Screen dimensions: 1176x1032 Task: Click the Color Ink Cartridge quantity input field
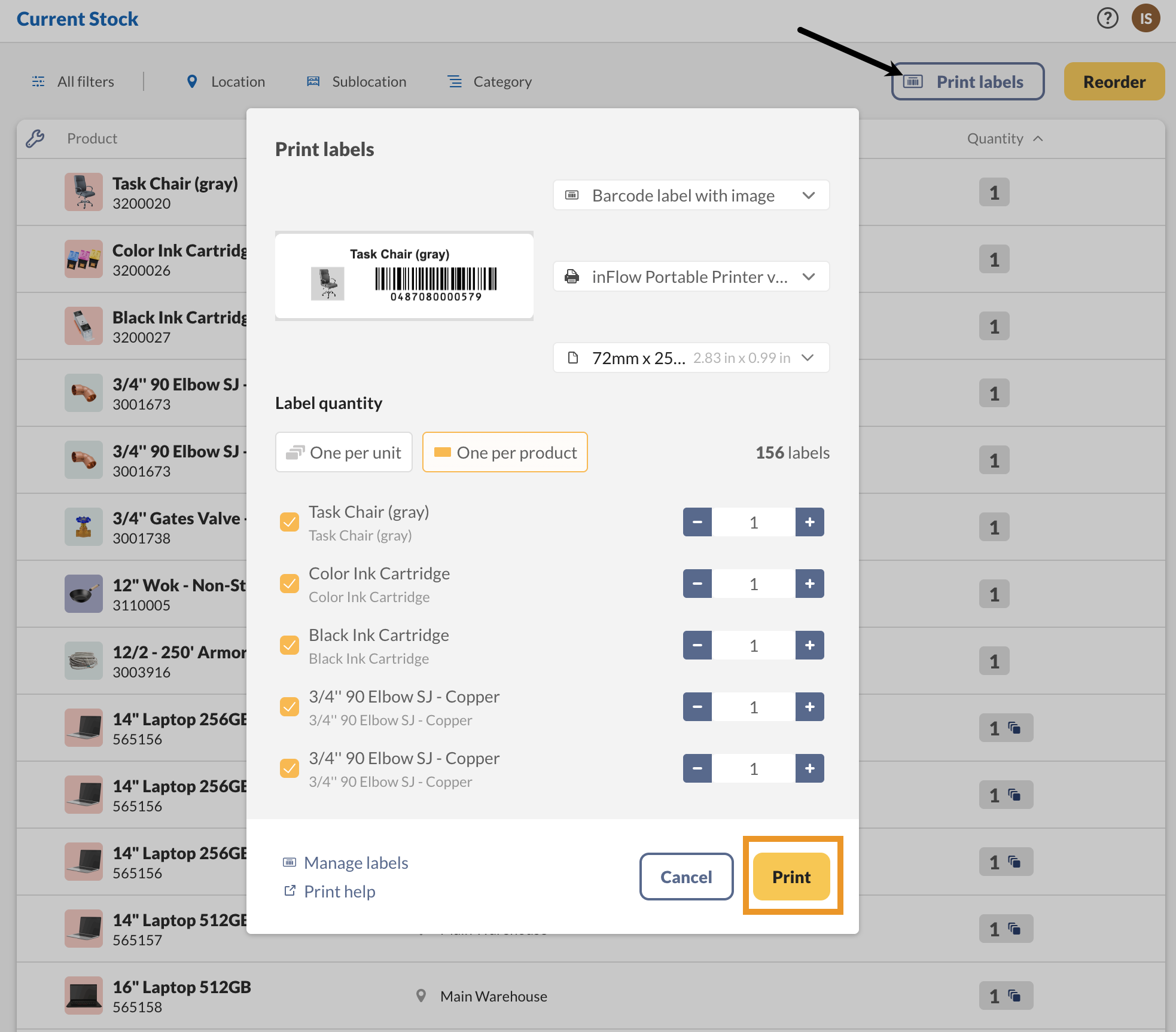click(x=753, y=584)
